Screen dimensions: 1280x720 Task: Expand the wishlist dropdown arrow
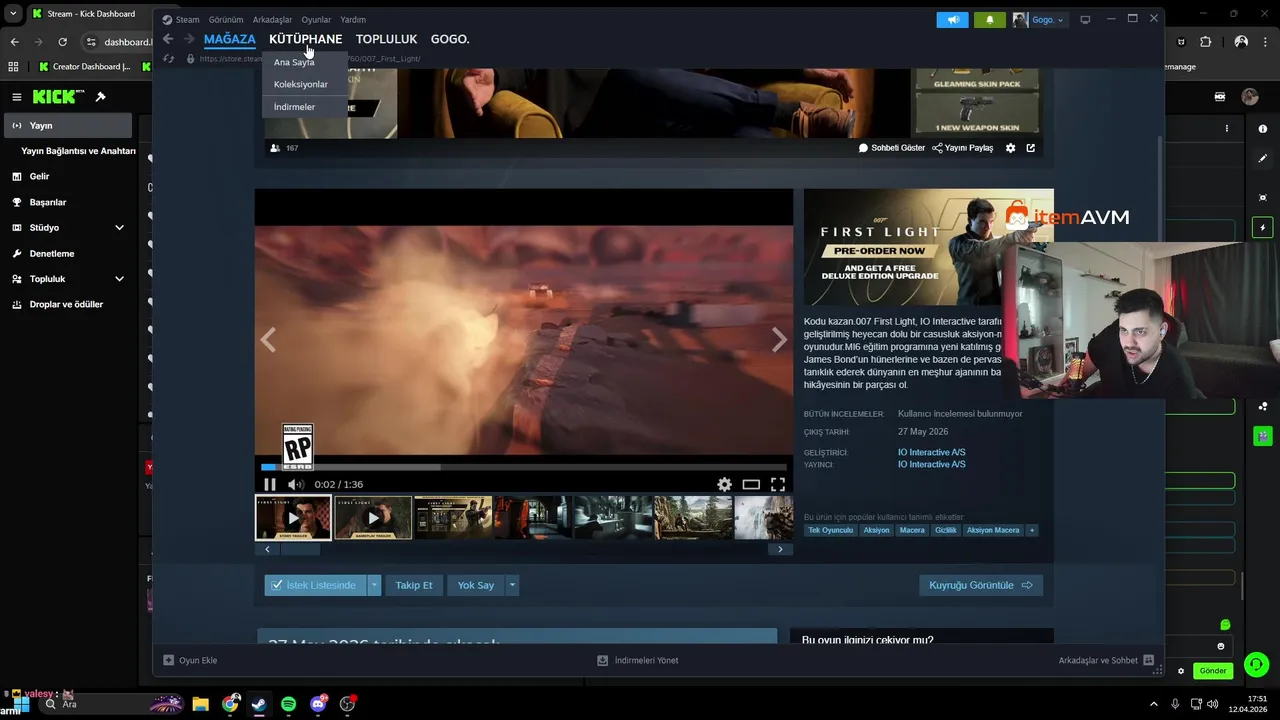pyautogui.click(x=374, y=585)
